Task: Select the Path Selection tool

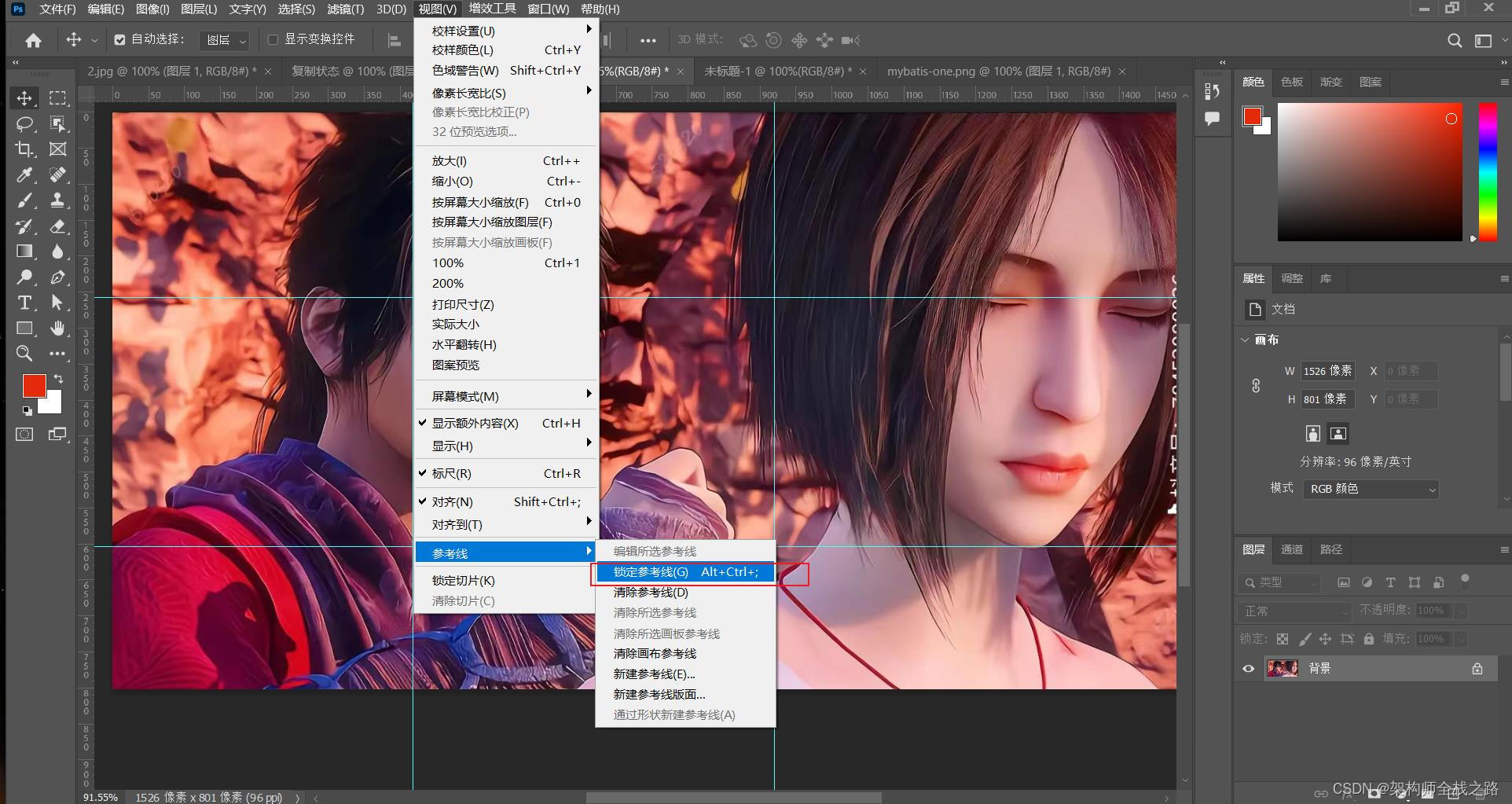Action: pyautogui.click(x=57, y=303)
